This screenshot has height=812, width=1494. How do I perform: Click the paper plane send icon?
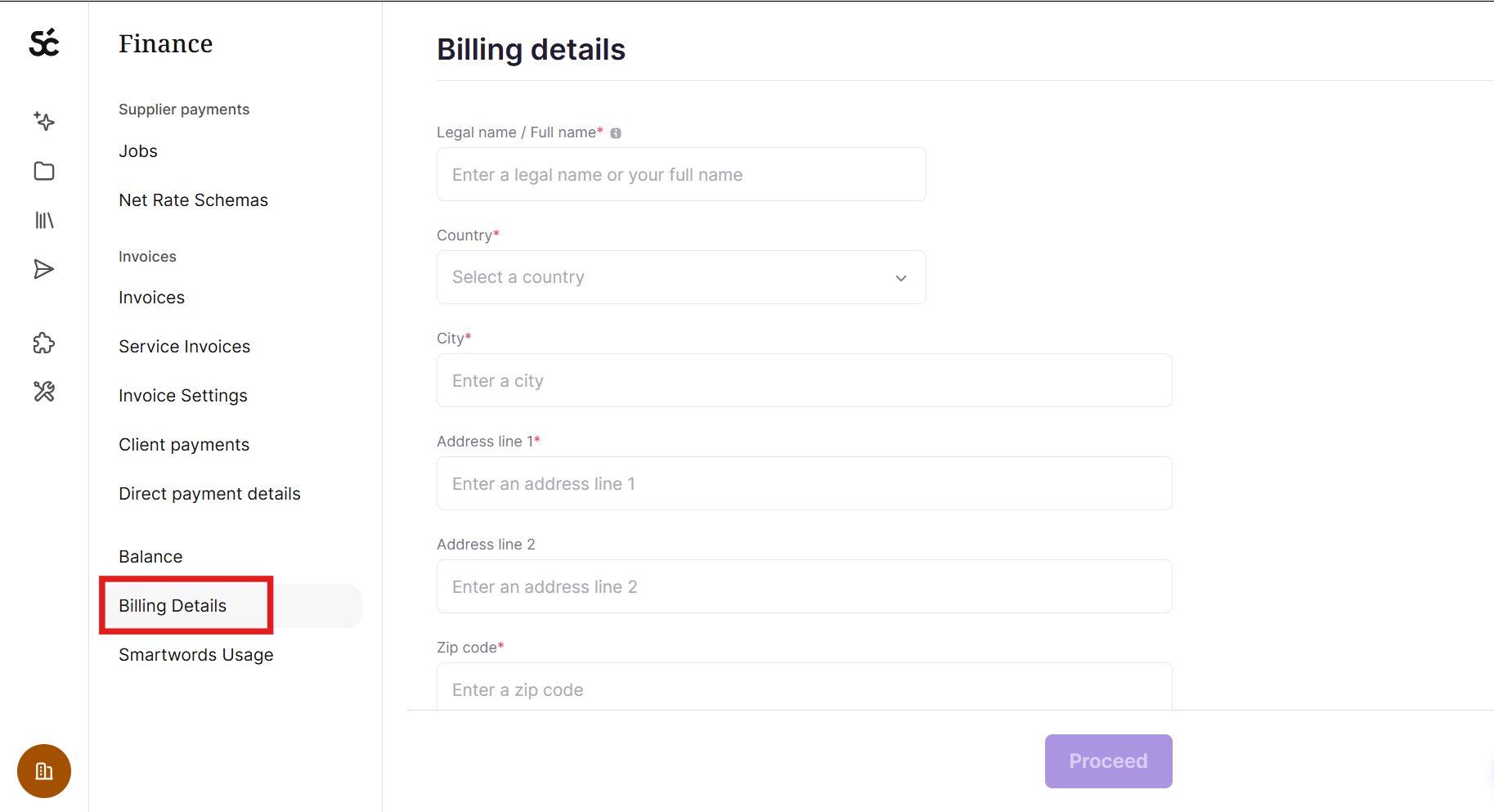click(x=44, y=269)
